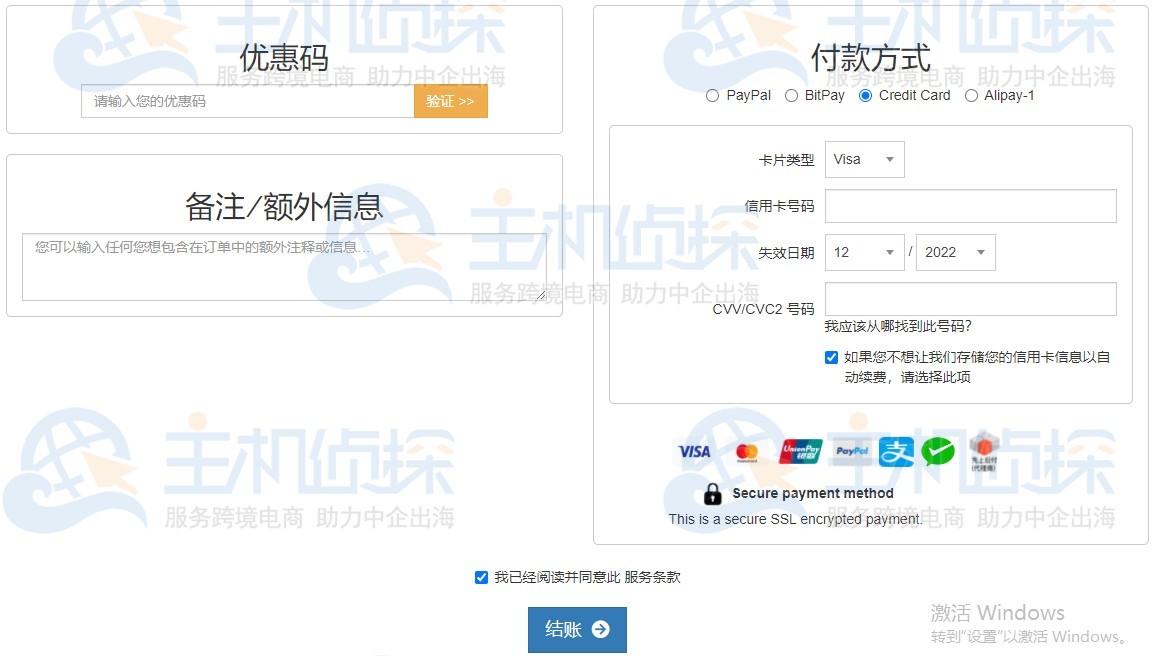The image size is (1154, 656).
Task: Open the expiration year dropdown showing 2022
Action: 956,252
